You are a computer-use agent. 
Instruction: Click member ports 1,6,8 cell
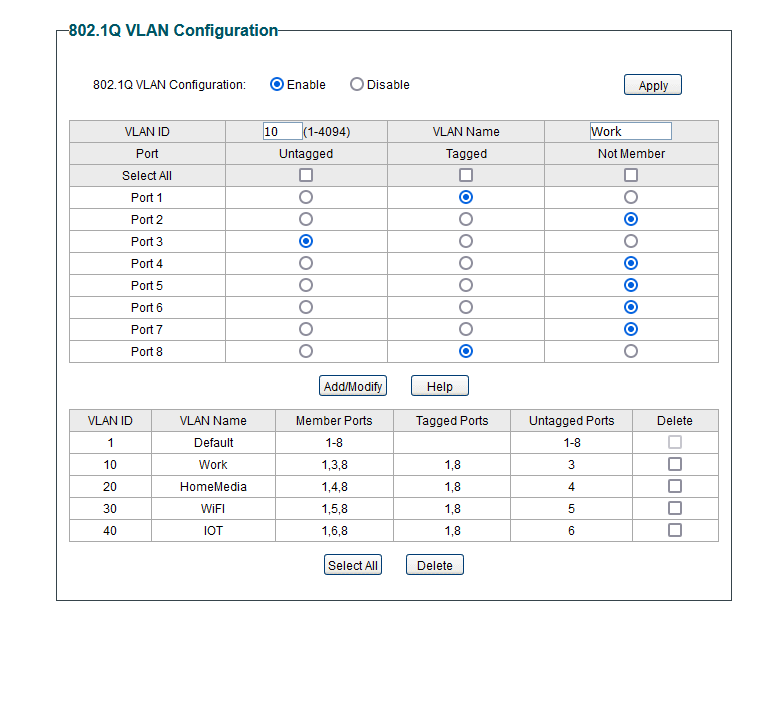pyautogui.click(x=334, y=531)
